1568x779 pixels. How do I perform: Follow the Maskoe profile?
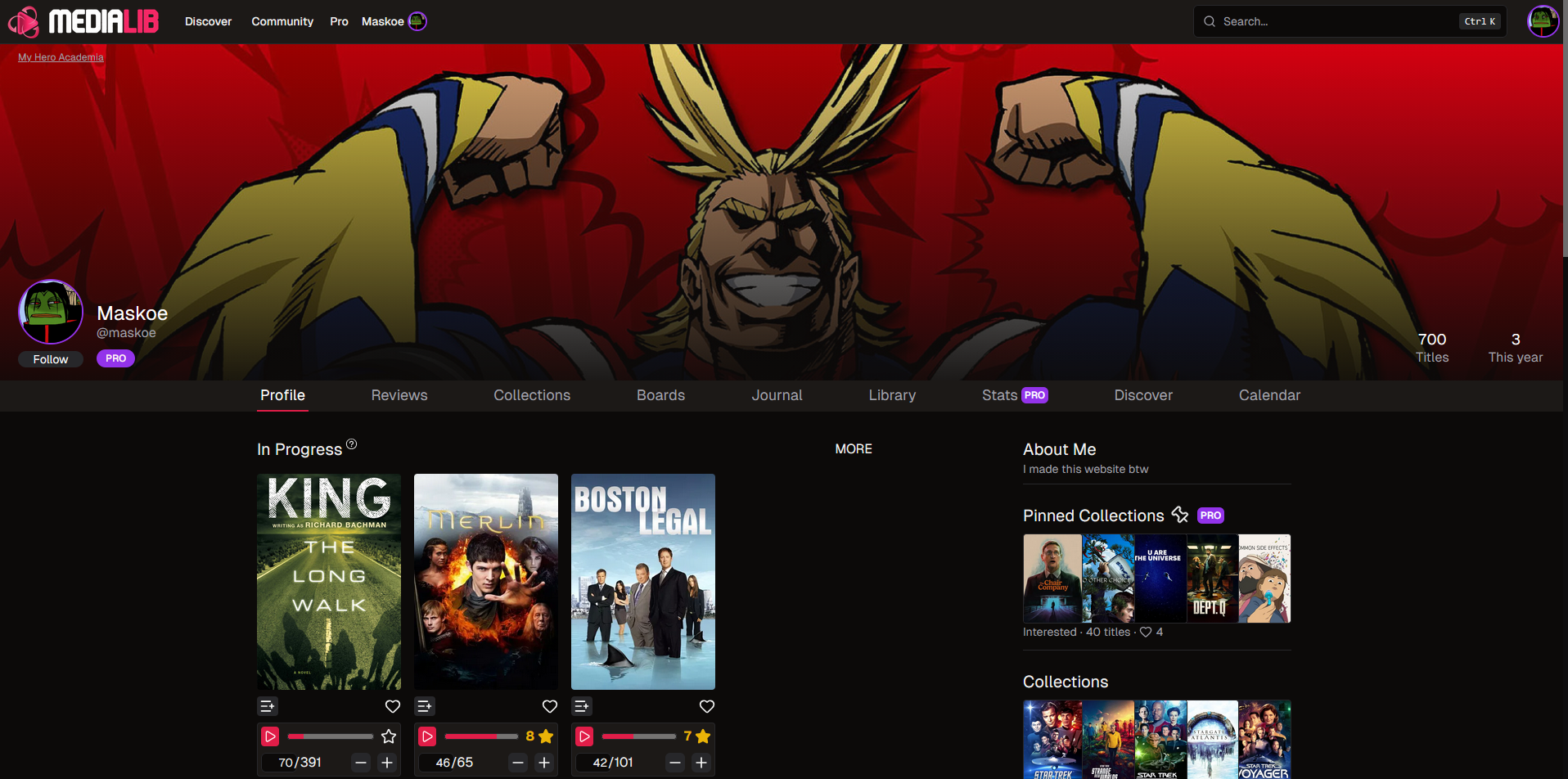click(51, 359)
